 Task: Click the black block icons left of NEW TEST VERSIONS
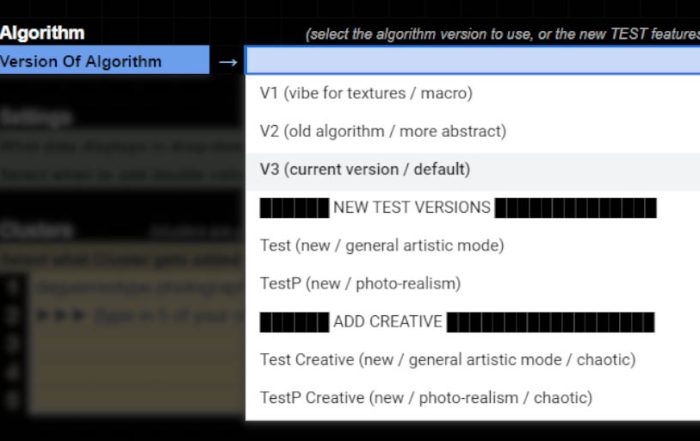pyautogui.click(x=294, y=208)
